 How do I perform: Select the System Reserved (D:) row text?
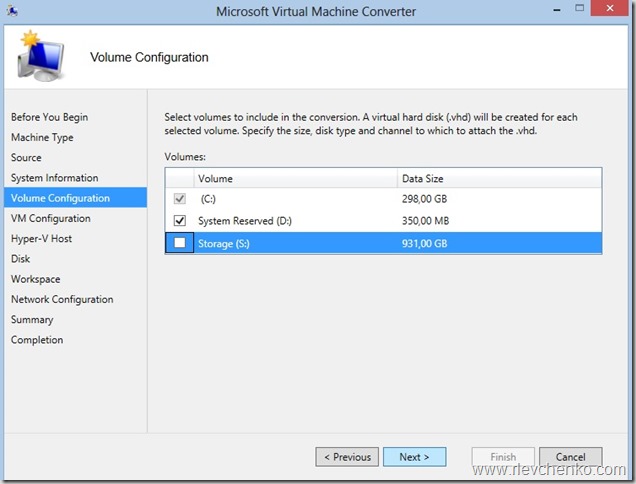point(245,221)
